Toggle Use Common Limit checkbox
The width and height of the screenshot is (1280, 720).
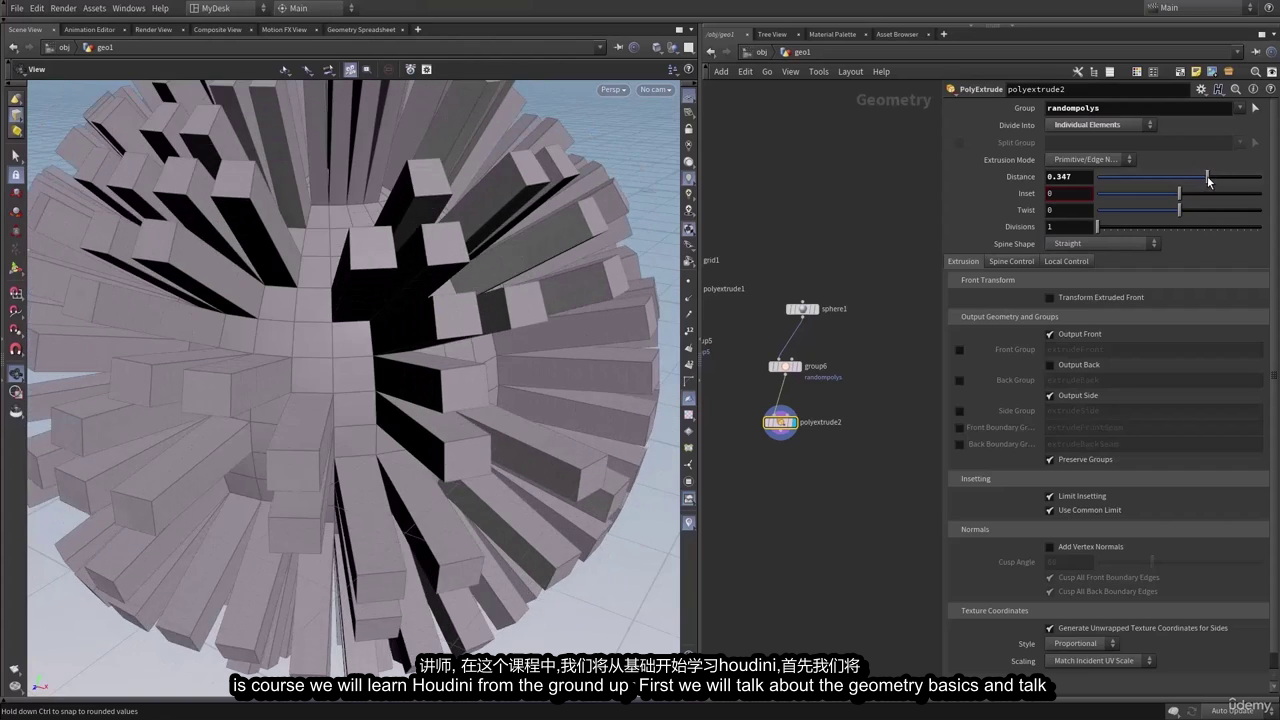coord(1049,510)
